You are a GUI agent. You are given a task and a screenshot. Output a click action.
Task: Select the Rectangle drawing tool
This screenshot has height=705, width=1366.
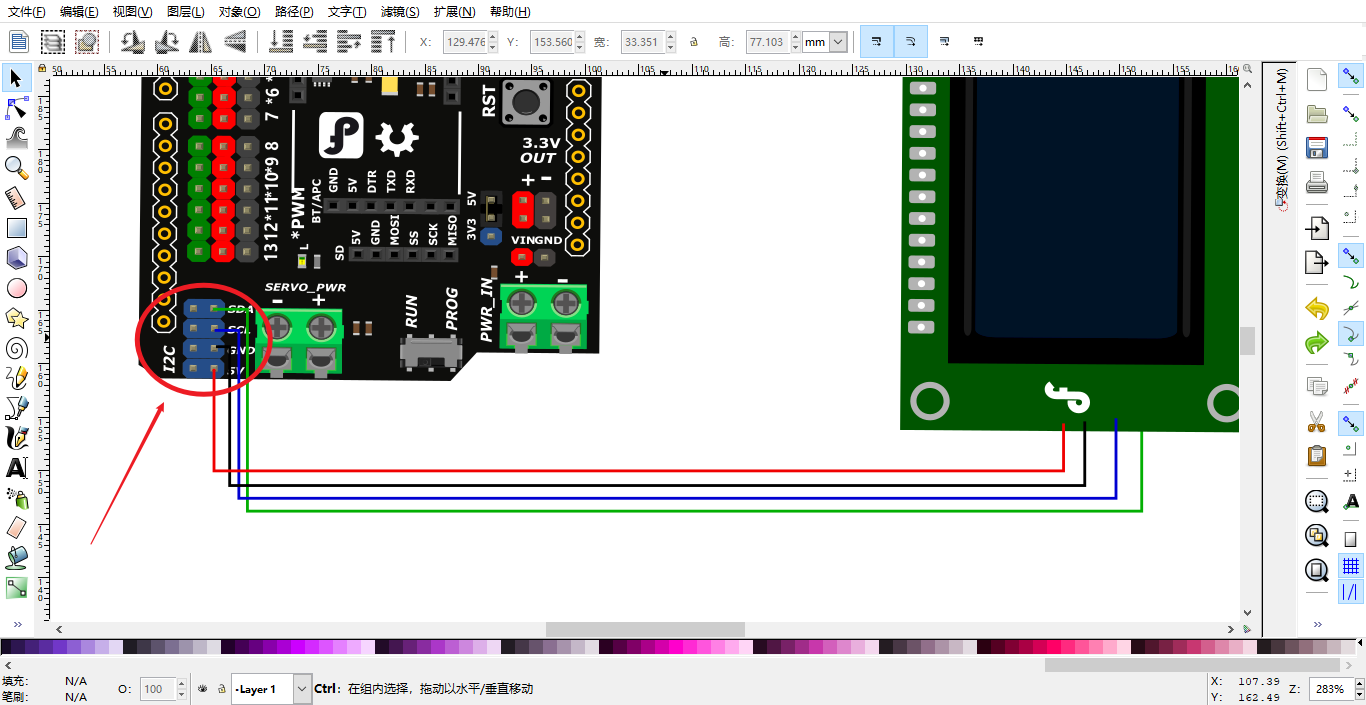point(17,228)
